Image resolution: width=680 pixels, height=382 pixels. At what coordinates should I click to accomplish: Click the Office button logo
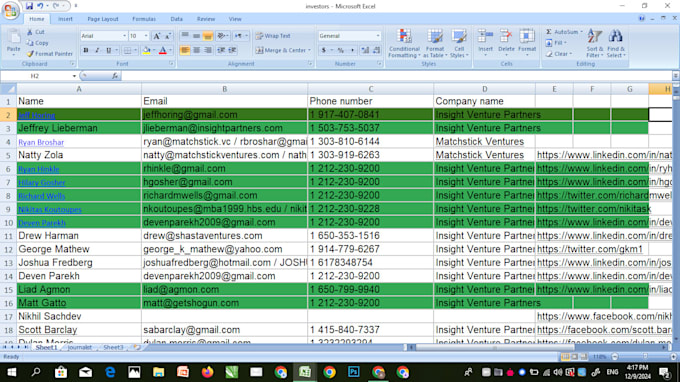tap(10, 10)
